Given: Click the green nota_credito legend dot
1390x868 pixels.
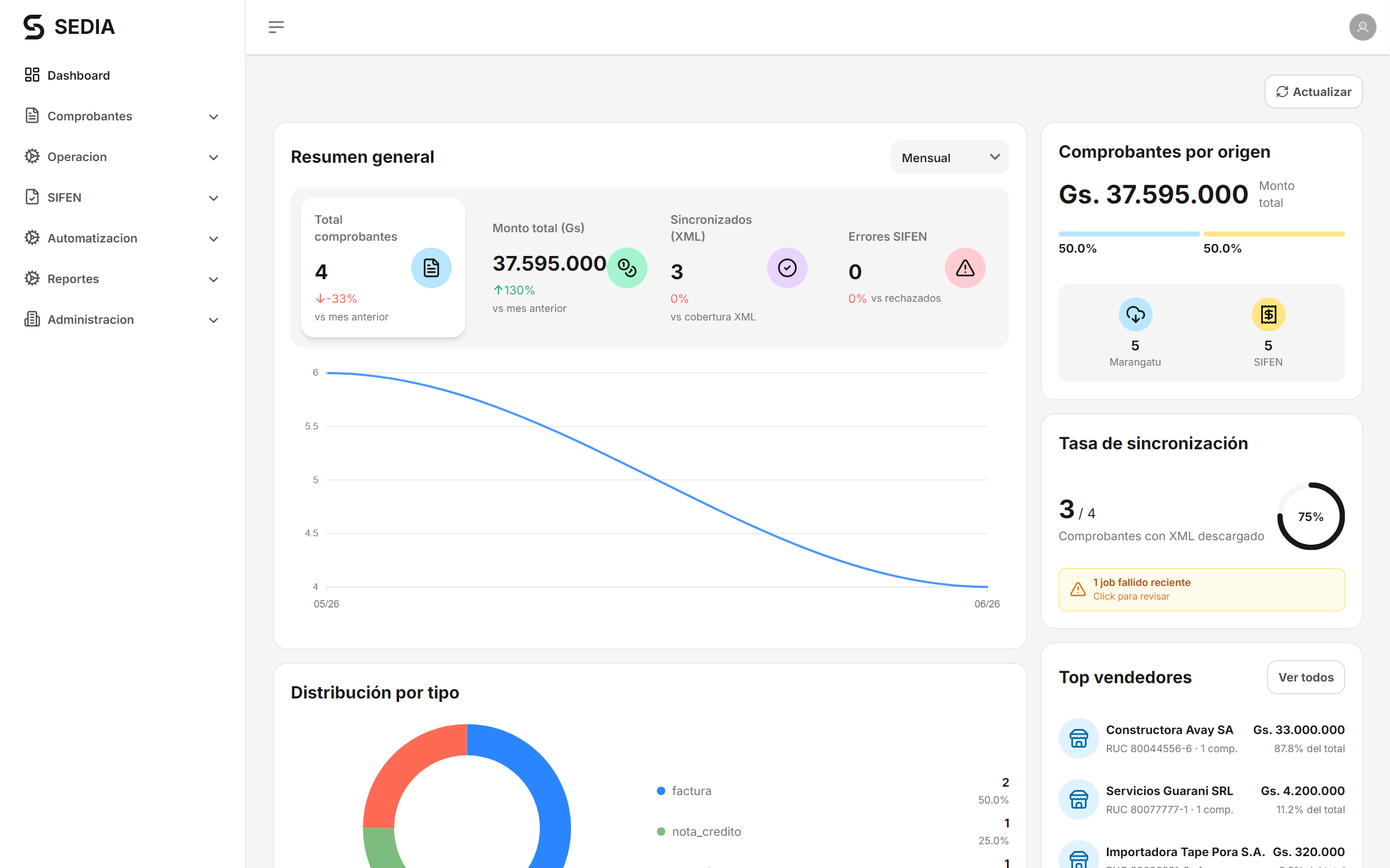Looking at the screenshot, I should 661,832.
